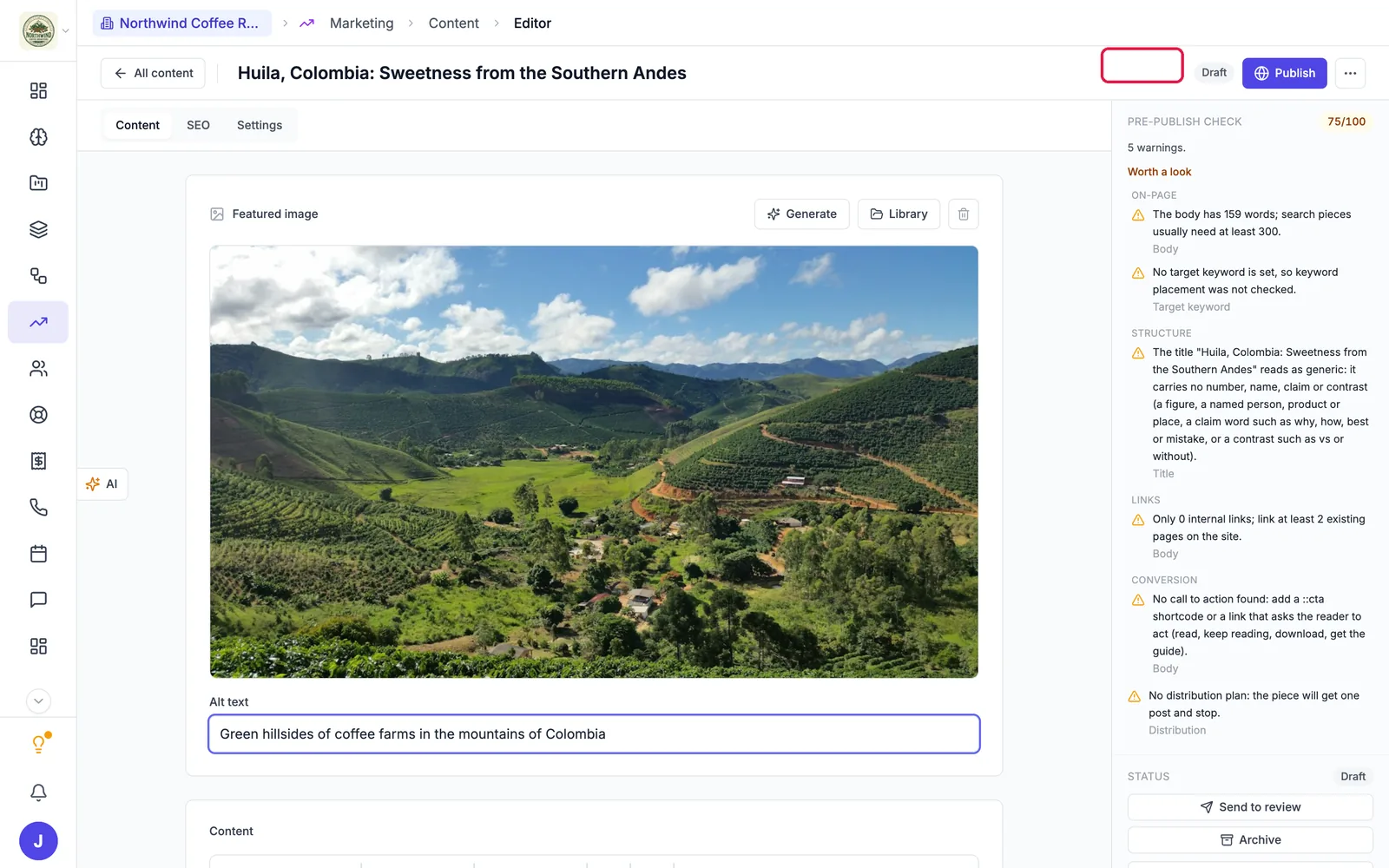The width and height of the screenshot is (1389, 868).
Task: Switch to the Settings tab
Action: pos(260,125)
